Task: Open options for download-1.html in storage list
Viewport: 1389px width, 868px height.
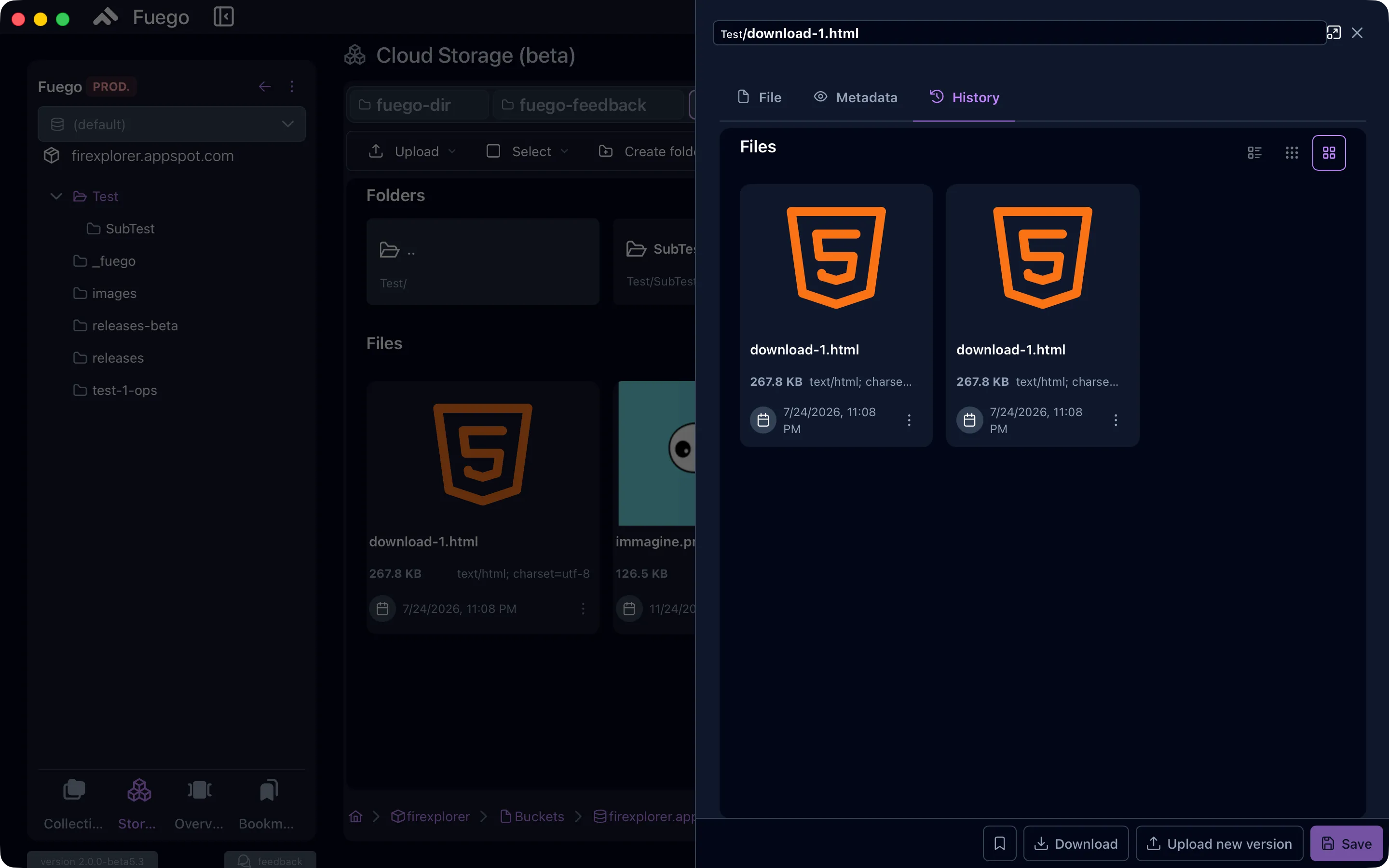Action: [x=583, y=609]
